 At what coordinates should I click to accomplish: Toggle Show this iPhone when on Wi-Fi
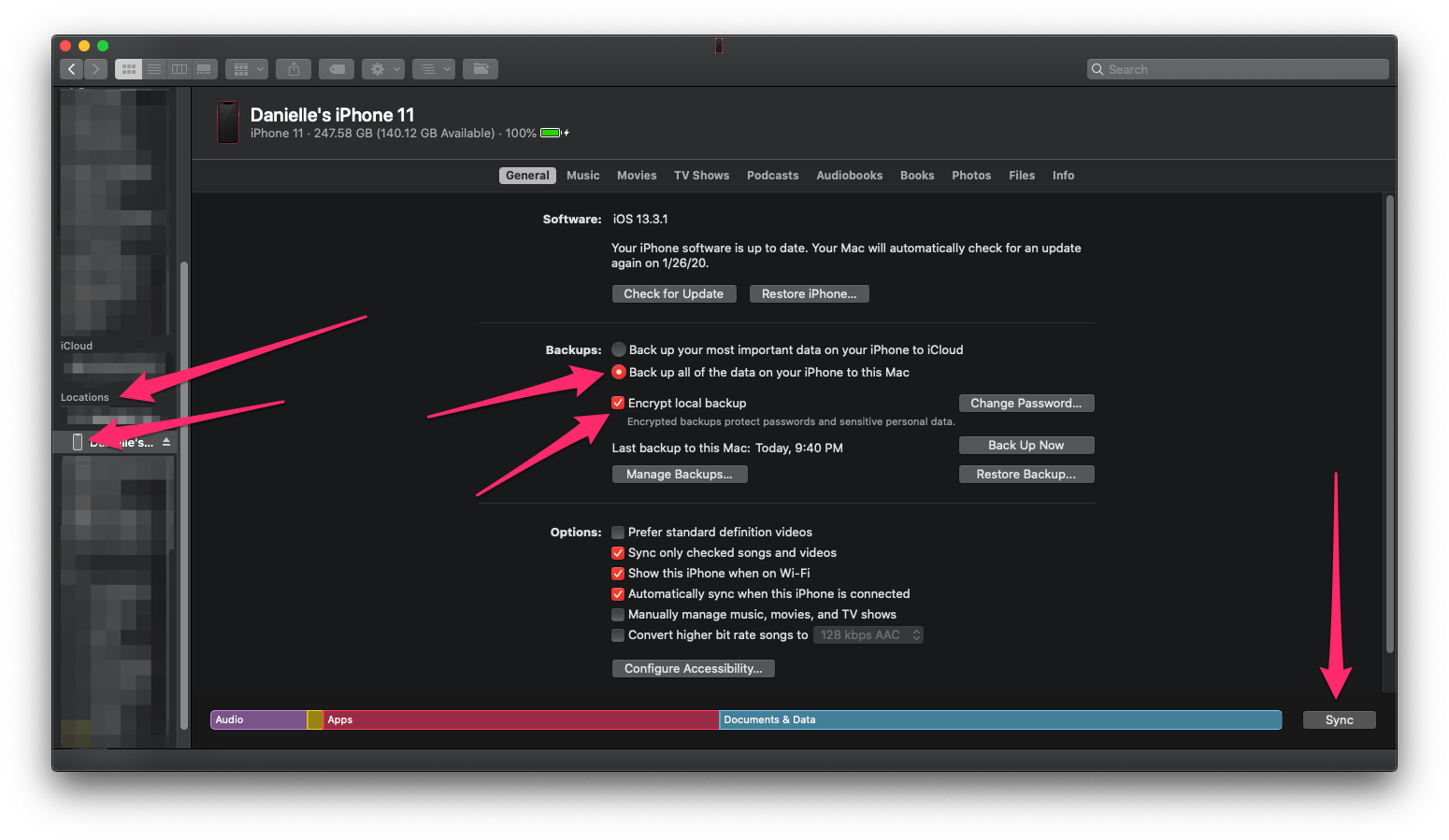click(618, 574)
